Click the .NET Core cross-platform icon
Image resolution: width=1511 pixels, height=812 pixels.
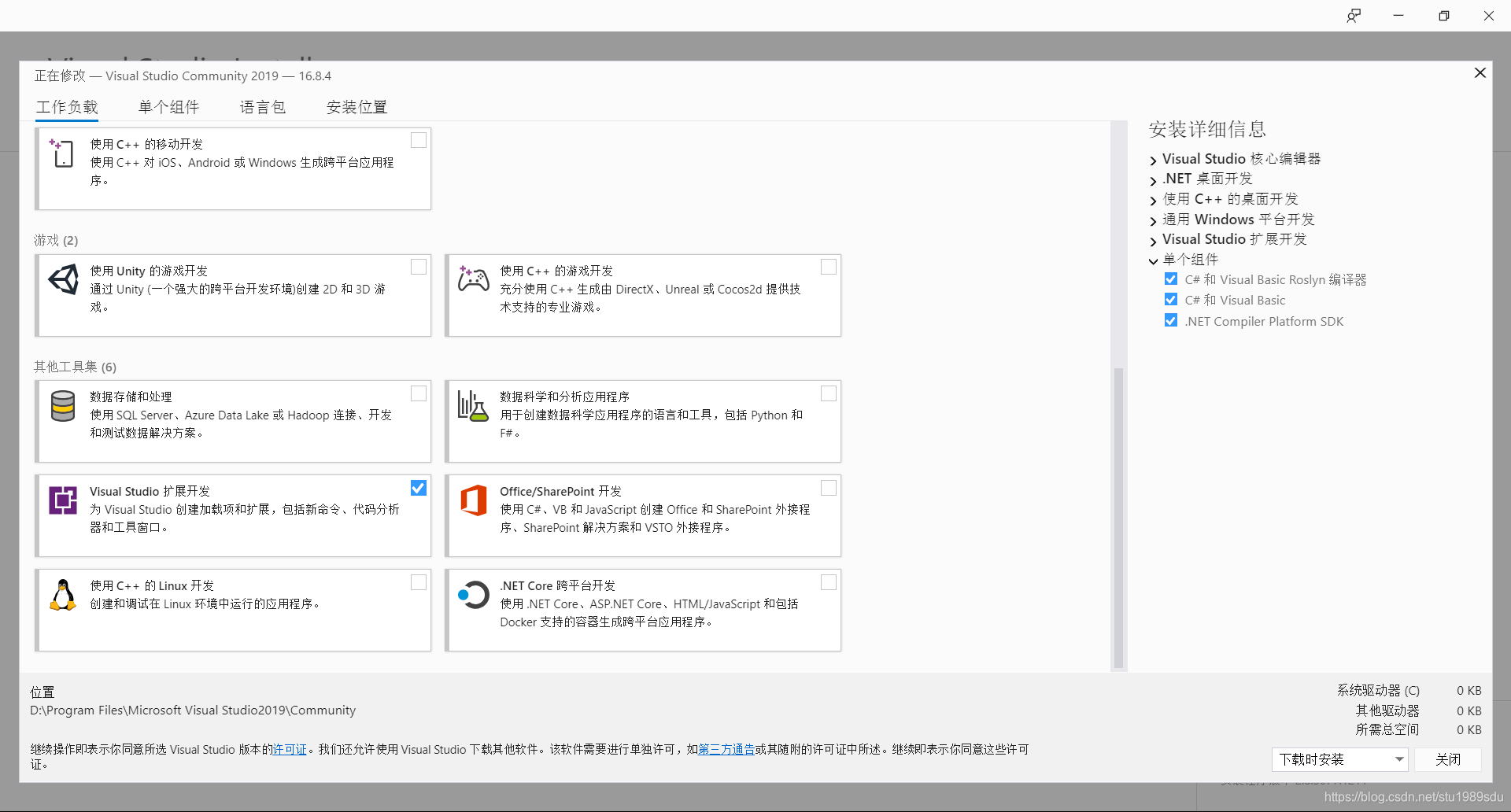tap(474, 595)
